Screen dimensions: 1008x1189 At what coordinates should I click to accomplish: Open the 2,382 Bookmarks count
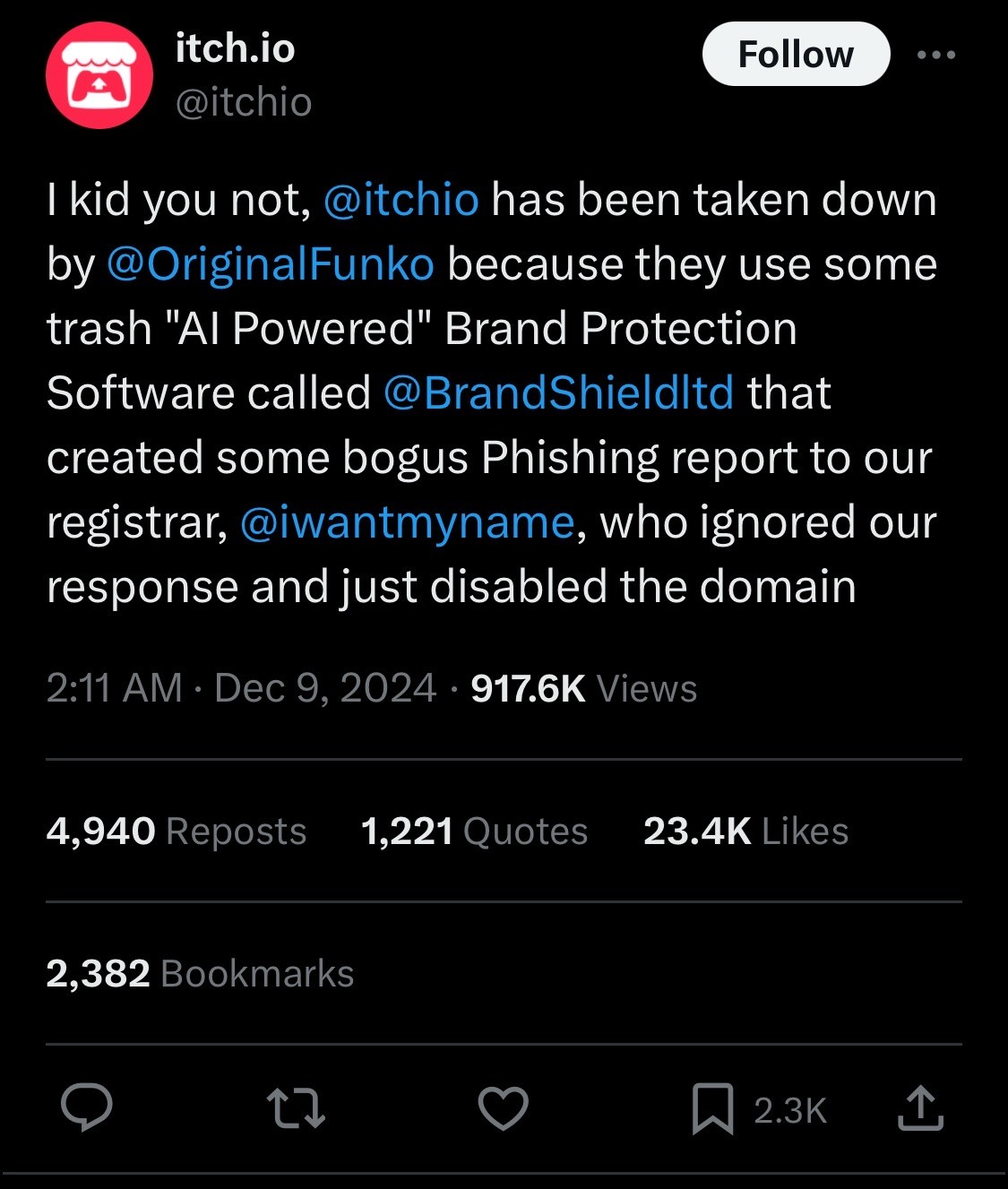coord(200,974)
